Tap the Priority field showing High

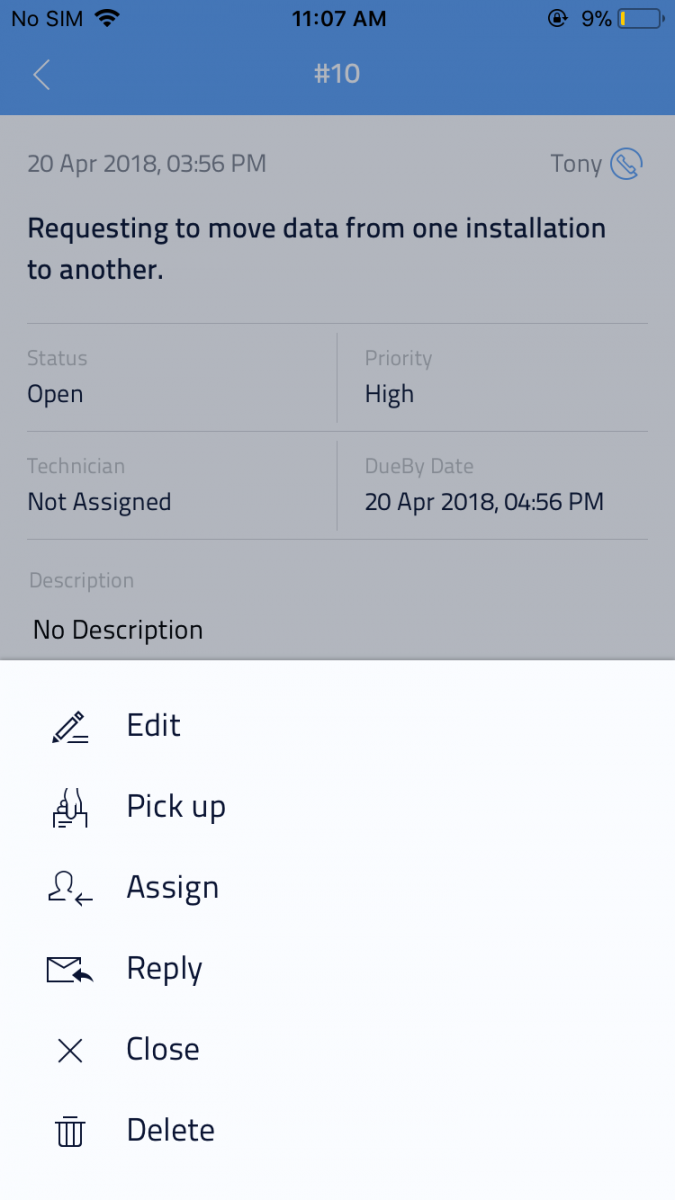click(x=389, y=394)
